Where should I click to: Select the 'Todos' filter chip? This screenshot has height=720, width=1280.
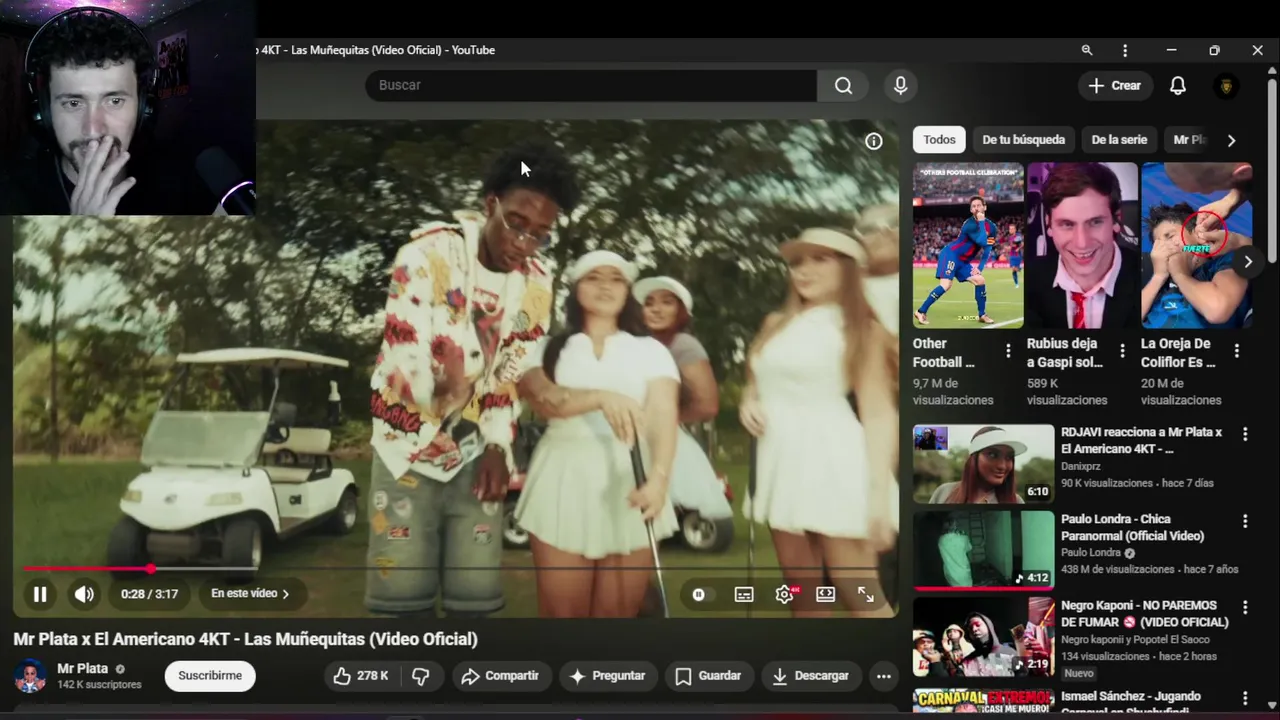pyautogui.click(x=939, y=140)
